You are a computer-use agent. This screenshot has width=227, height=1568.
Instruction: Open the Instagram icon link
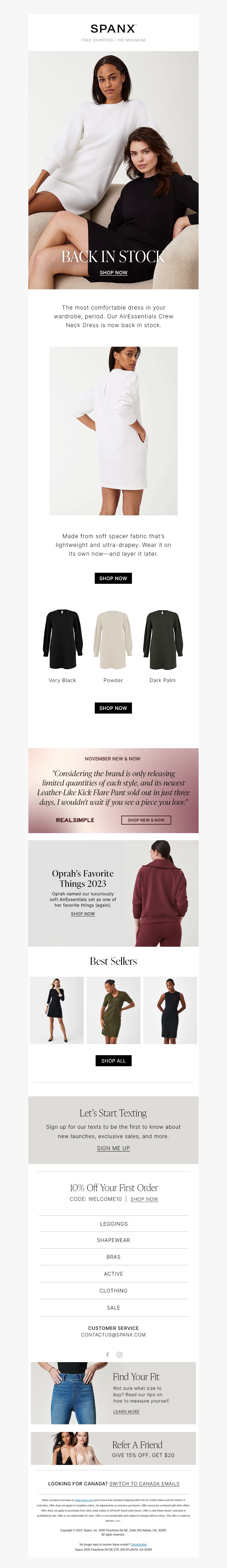(x=119, y=1354)
